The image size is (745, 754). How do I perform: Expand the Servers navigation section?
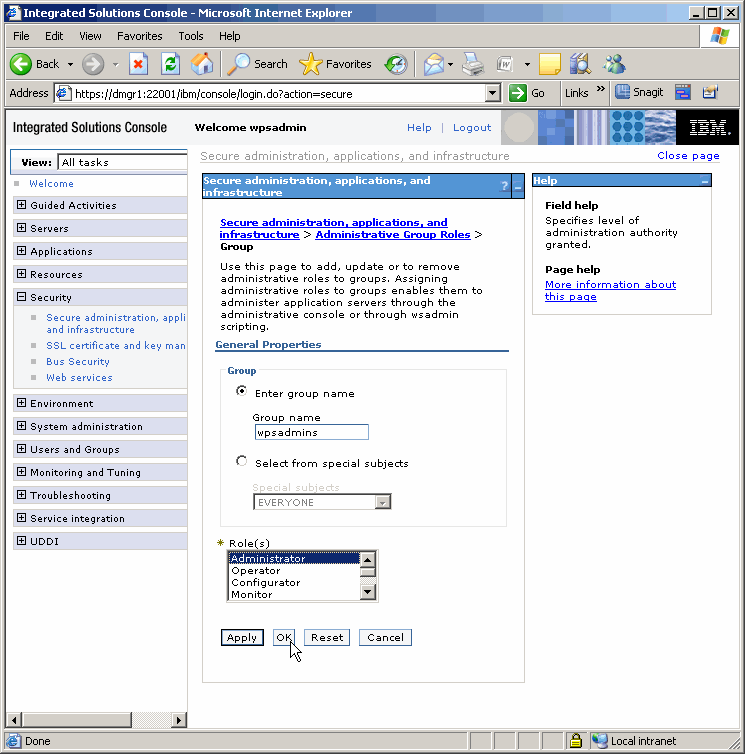click(x=22, y=229)
